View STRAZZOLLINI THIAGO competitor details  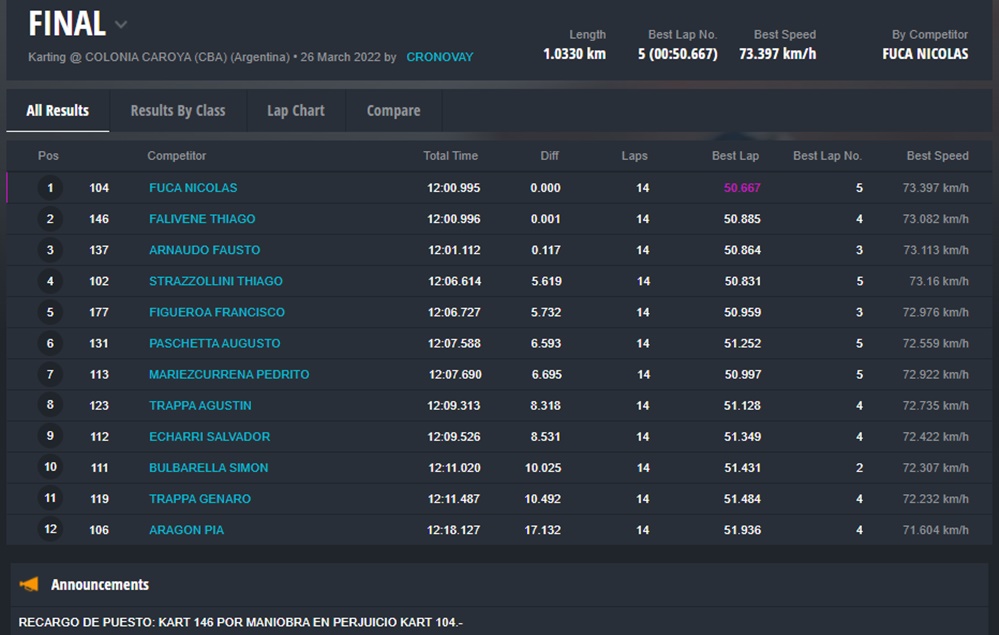(x=215, y=281)
